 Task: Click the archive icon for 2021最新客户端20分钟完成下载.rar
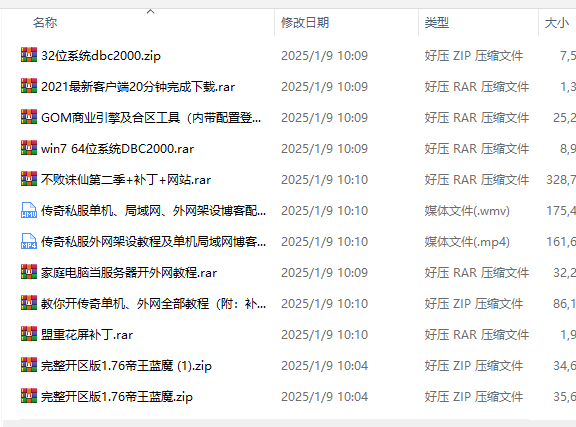29,86
